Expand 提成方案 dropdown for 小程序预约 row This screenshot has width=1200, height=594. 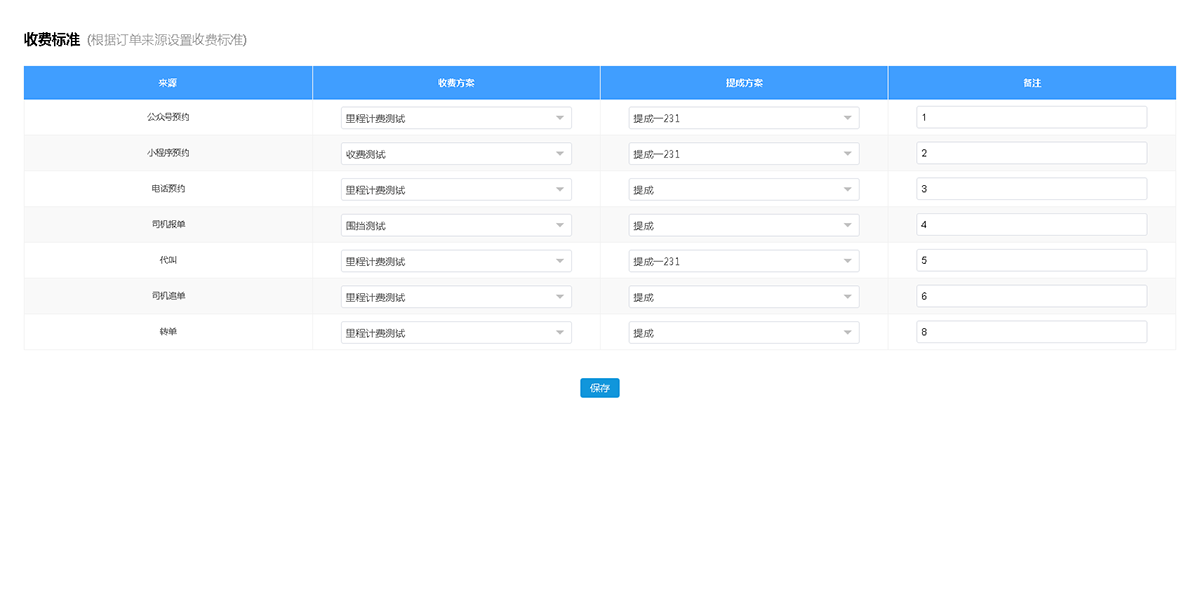point(743,154)
